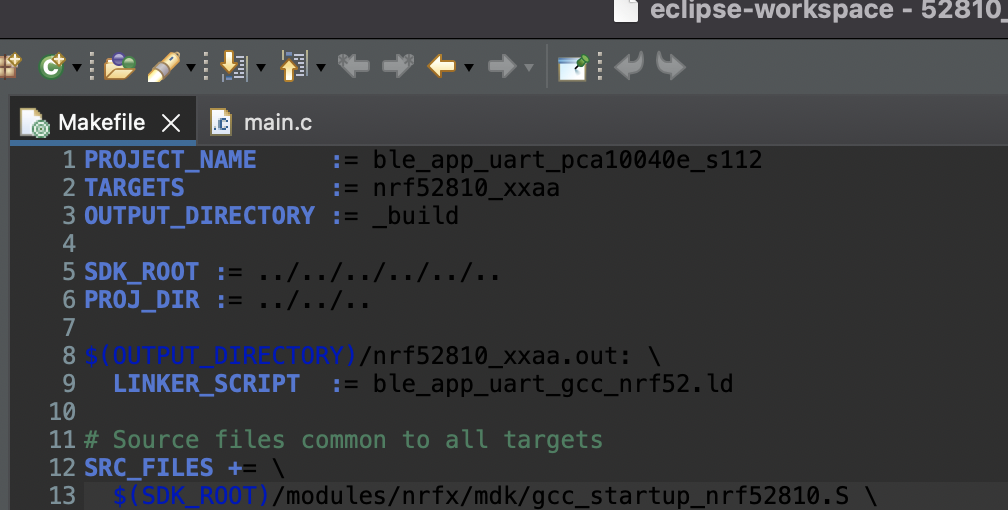
Task: Click the _build value text
Action: (415, 216)
